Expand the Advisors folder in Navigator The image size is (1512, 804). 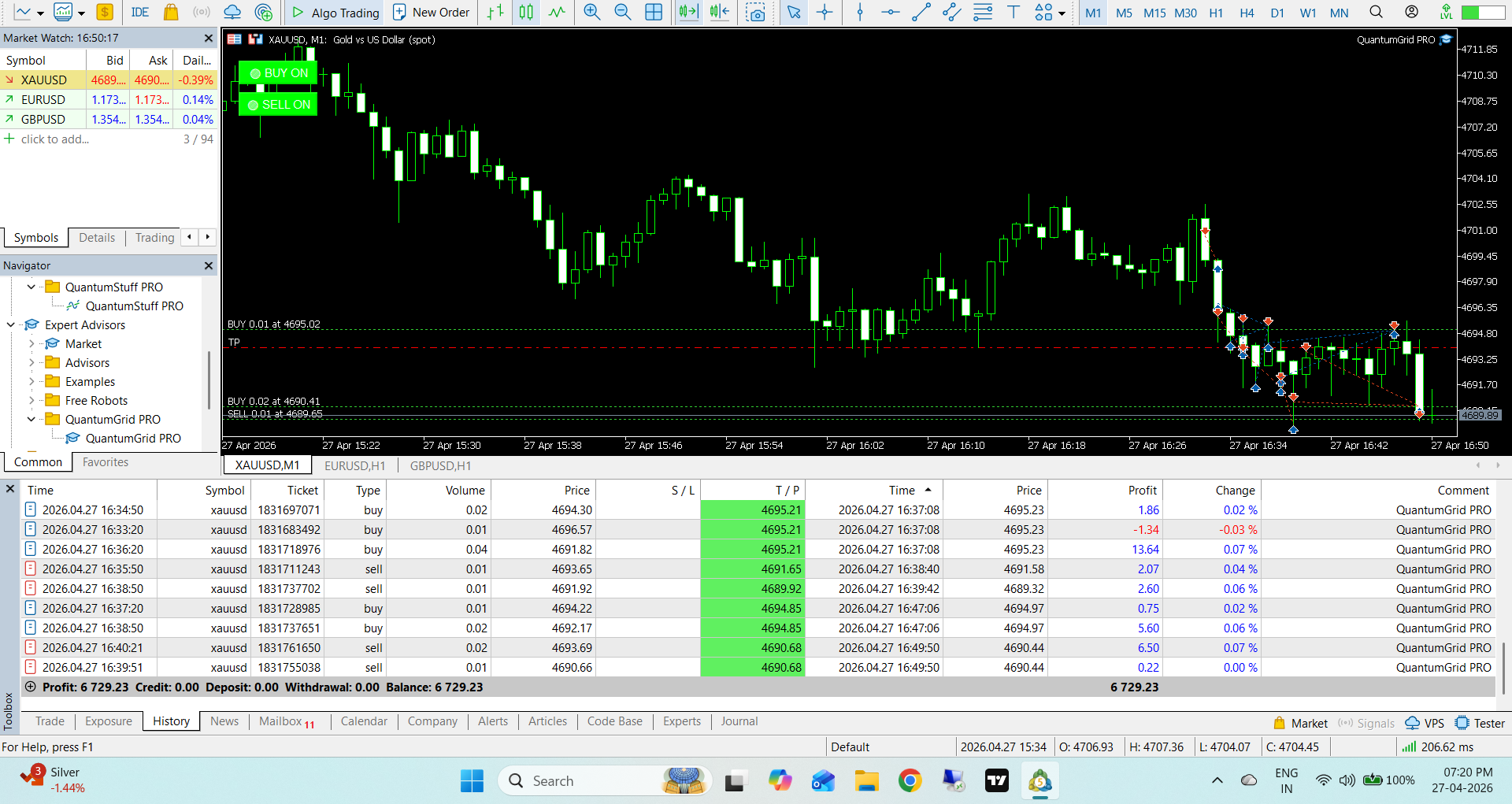tap(31, 362)
